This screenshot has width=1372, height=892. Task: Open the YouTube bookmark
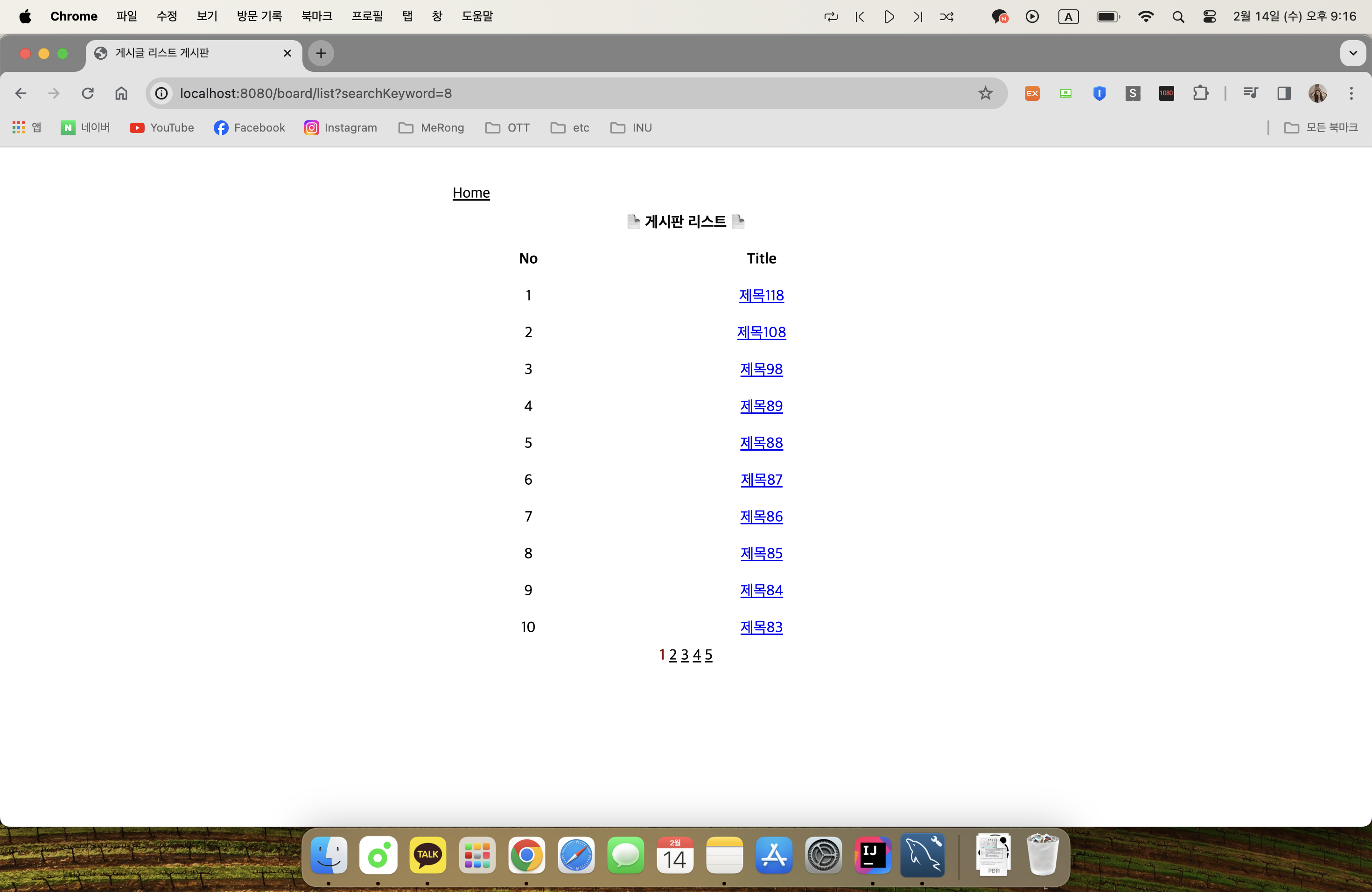coord(161,127)
